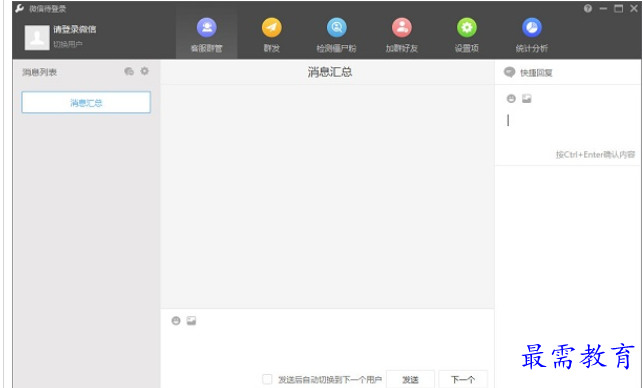Open the 统计分析 statistics tab
The height and width of the screenshot is (388, 643).
(531, 36)
